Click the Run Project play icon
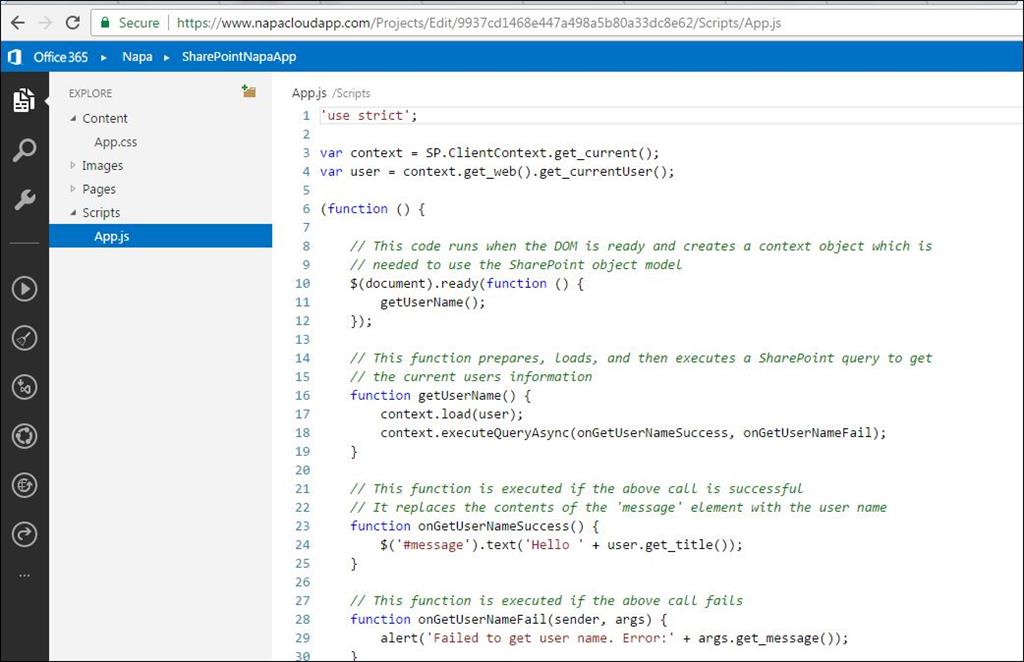Screen dimensions: 1024x662 (24, 289)
